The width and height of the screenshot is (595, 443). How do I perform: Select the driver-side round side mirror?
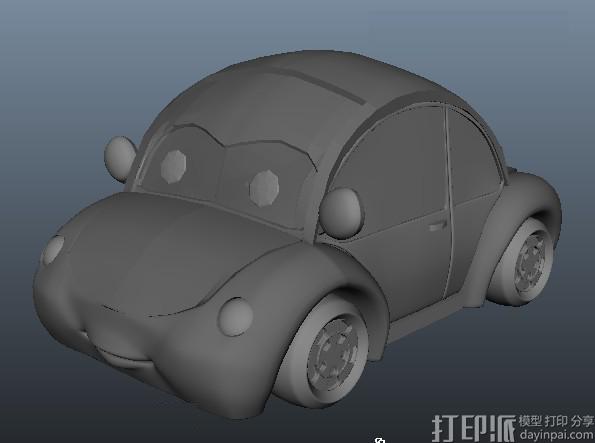341,214
